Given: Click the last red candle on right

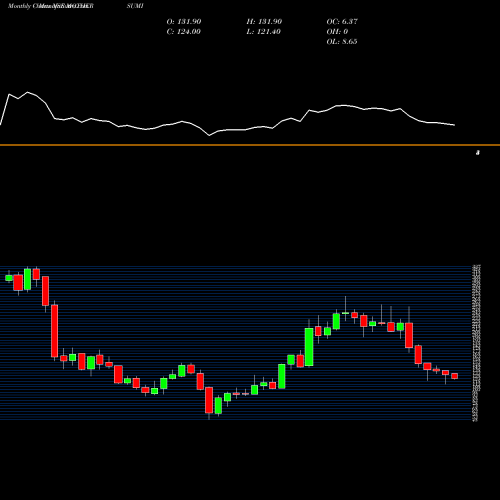Looking at the screenshot, I should (x=455, y=376).
